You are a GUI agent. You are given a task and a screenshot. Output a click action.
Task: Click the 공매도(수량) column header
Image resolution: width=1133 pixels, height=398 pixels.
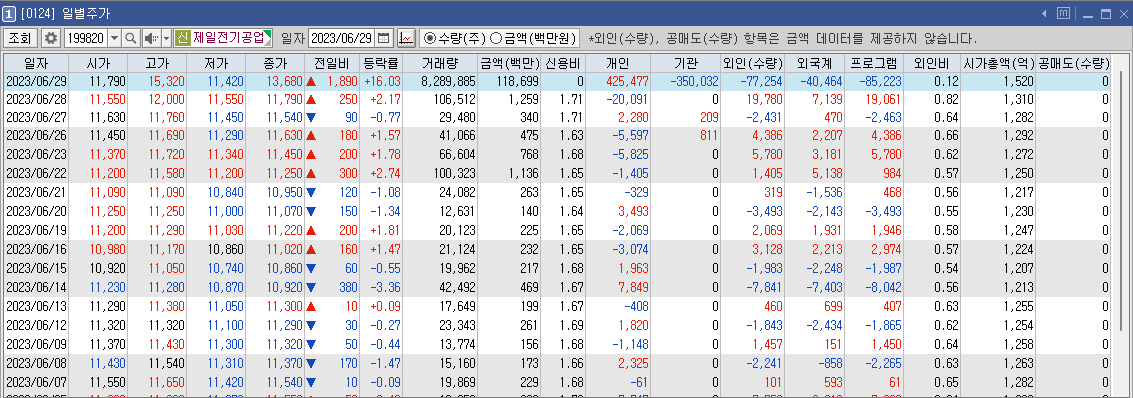[x=1074, y=63]
